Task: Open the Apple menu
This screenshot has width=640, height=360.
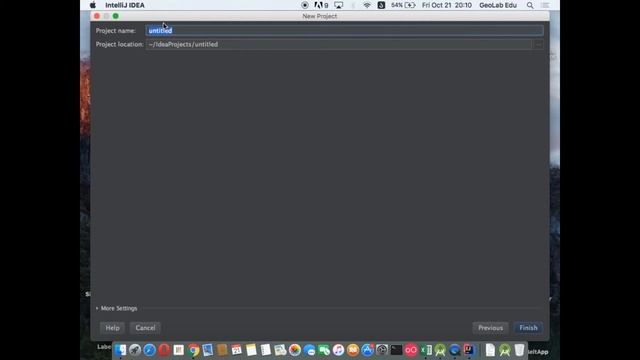Action: pos(93,5)
